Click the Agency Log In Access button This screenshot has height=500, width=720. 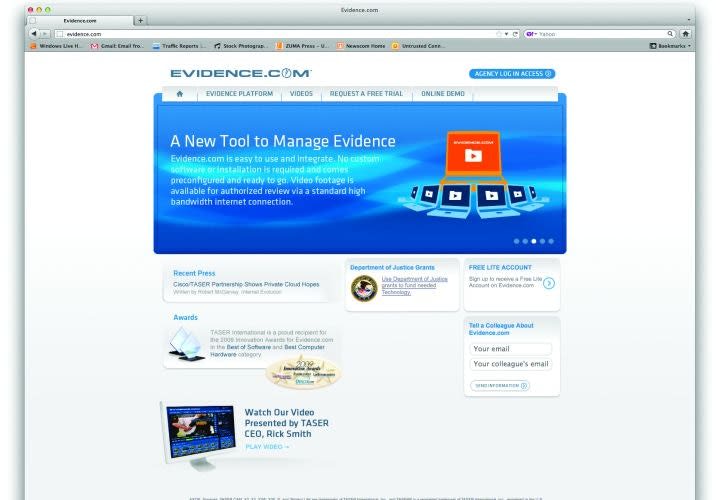[511, 73]
